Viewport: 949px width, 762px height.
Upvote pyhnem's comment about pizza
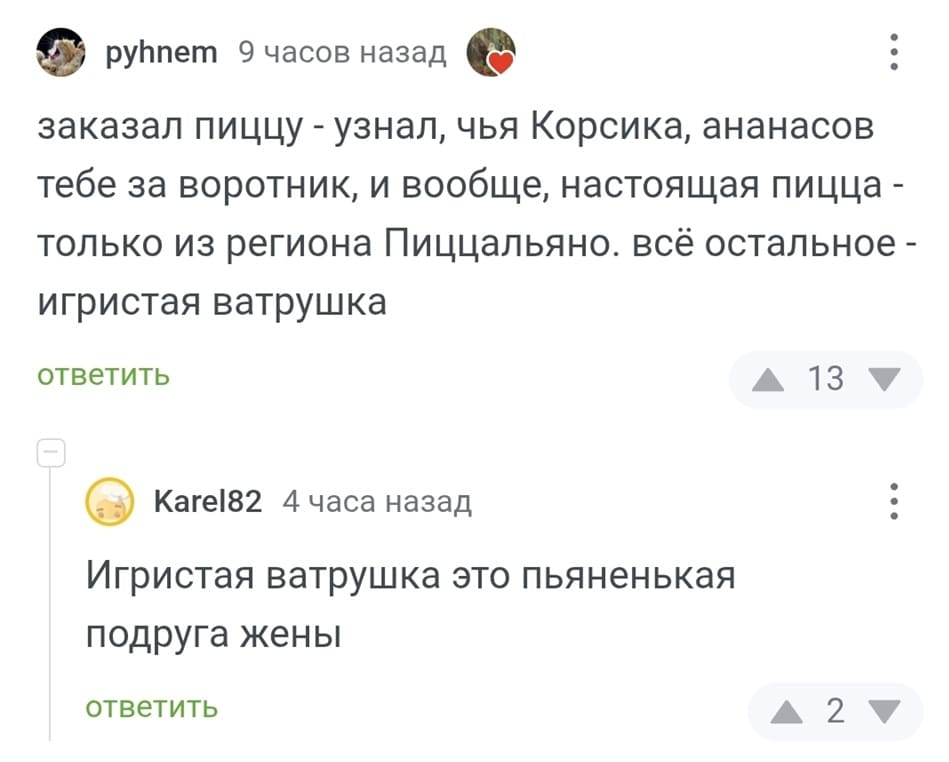[x=770, y=379]
